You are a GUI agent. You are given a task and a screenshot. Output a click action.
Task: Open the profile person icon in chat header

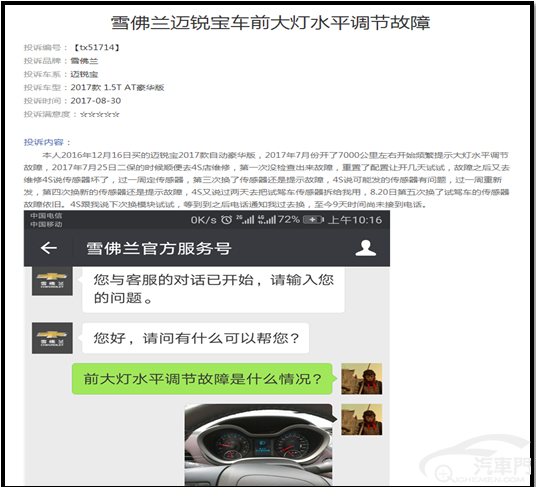[365, 248]
